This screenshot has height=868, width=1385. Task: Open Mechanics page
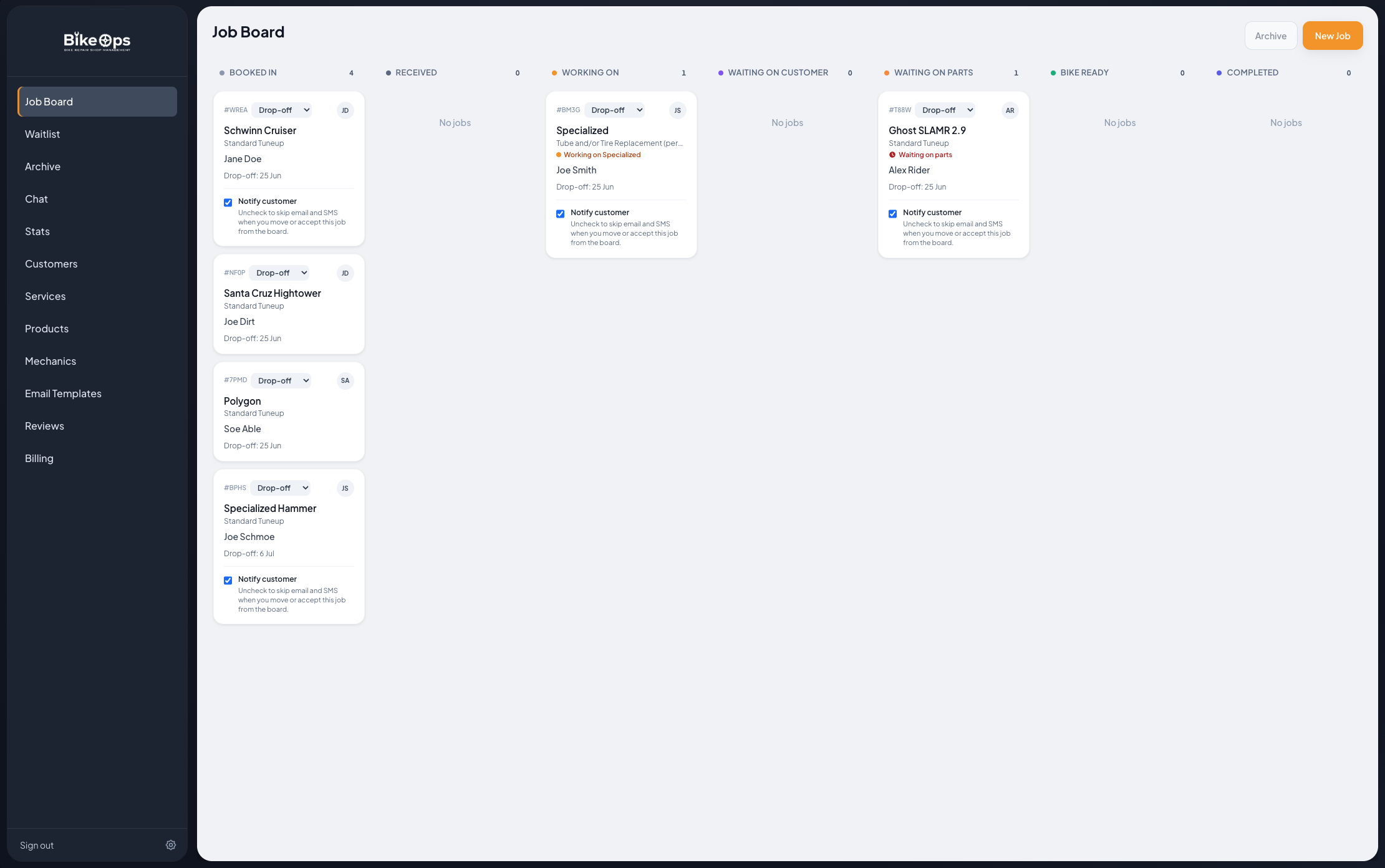[97, 361]
